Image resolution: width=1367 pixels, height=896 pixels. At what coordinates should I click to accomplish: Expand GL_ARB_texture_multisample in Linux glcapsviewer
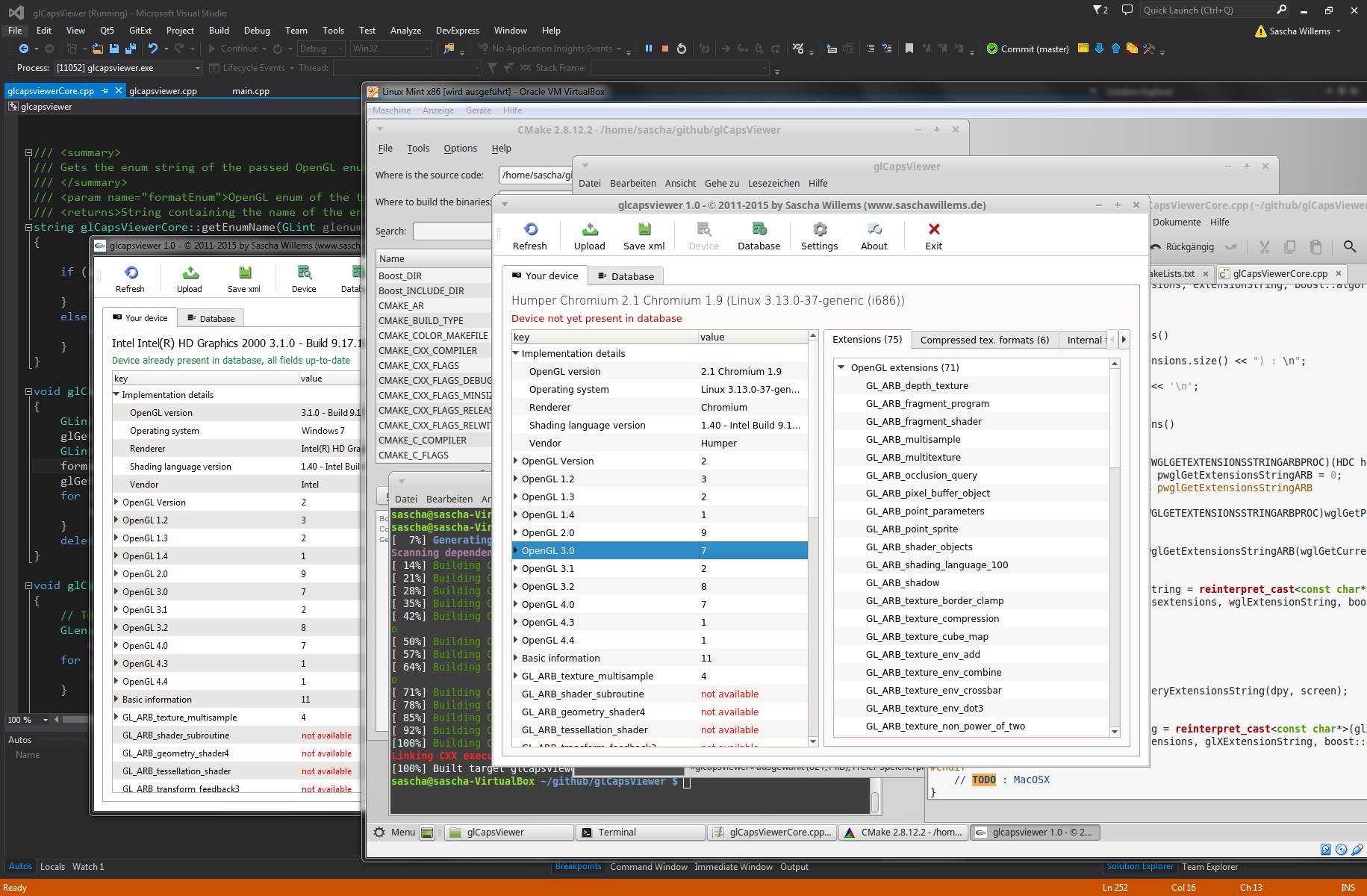point(516,676)
